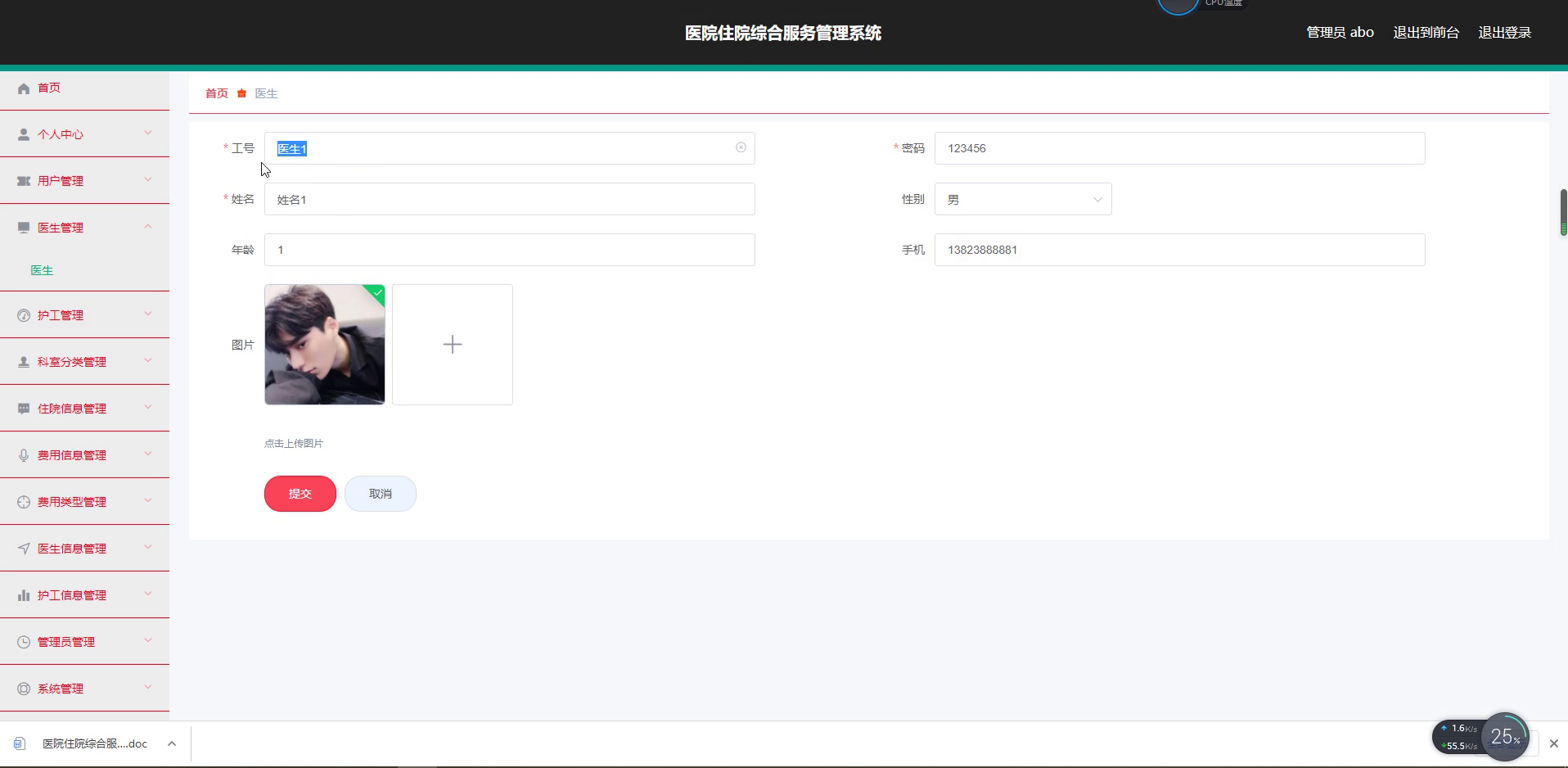The image size is (1568, 768).
Task: Expand the 费用信息管理 chevron
Action: (x=148, y=454)
